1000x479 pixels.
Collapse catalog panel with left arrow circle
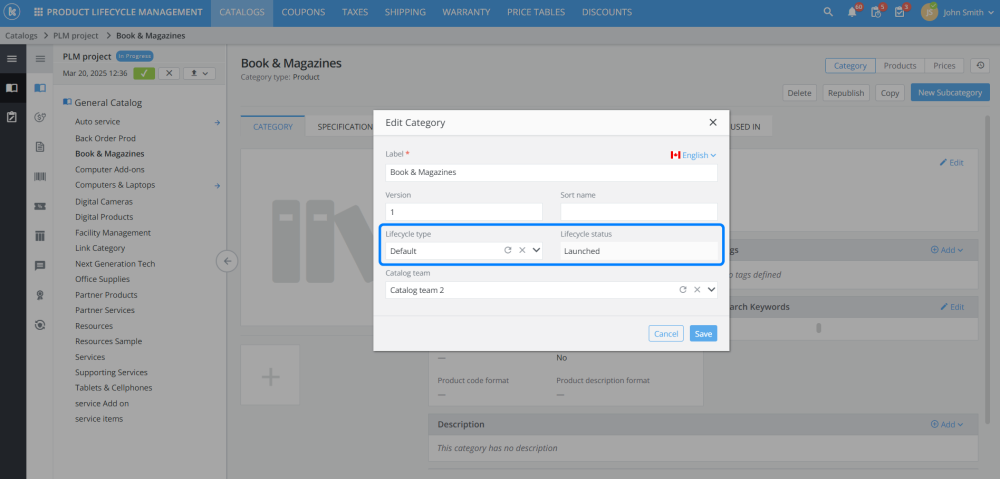point(227,261)
